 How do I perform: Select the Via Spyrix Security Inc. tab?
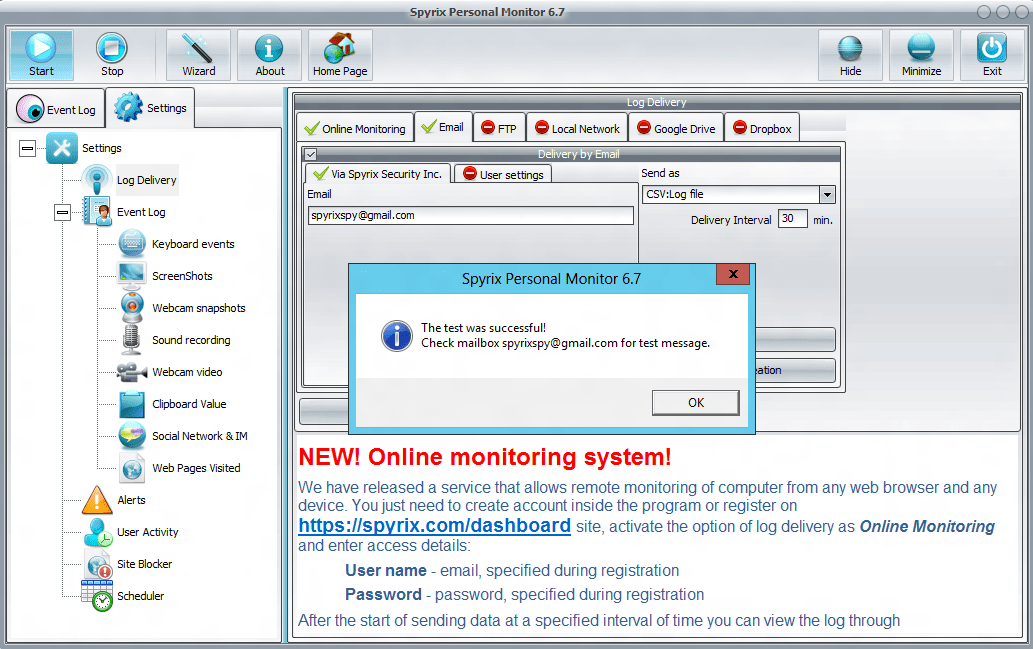tap(377, 174)
